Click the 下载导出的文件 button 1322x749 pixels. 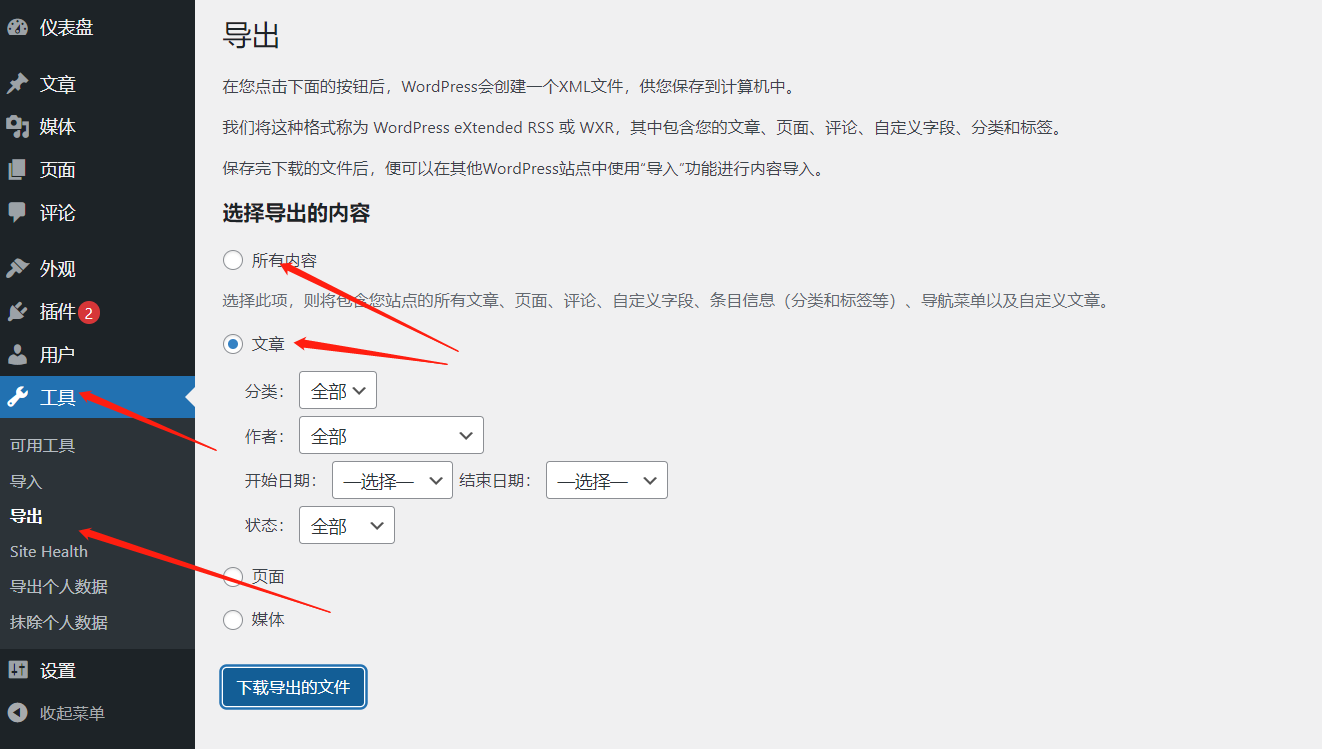point(293,688)
